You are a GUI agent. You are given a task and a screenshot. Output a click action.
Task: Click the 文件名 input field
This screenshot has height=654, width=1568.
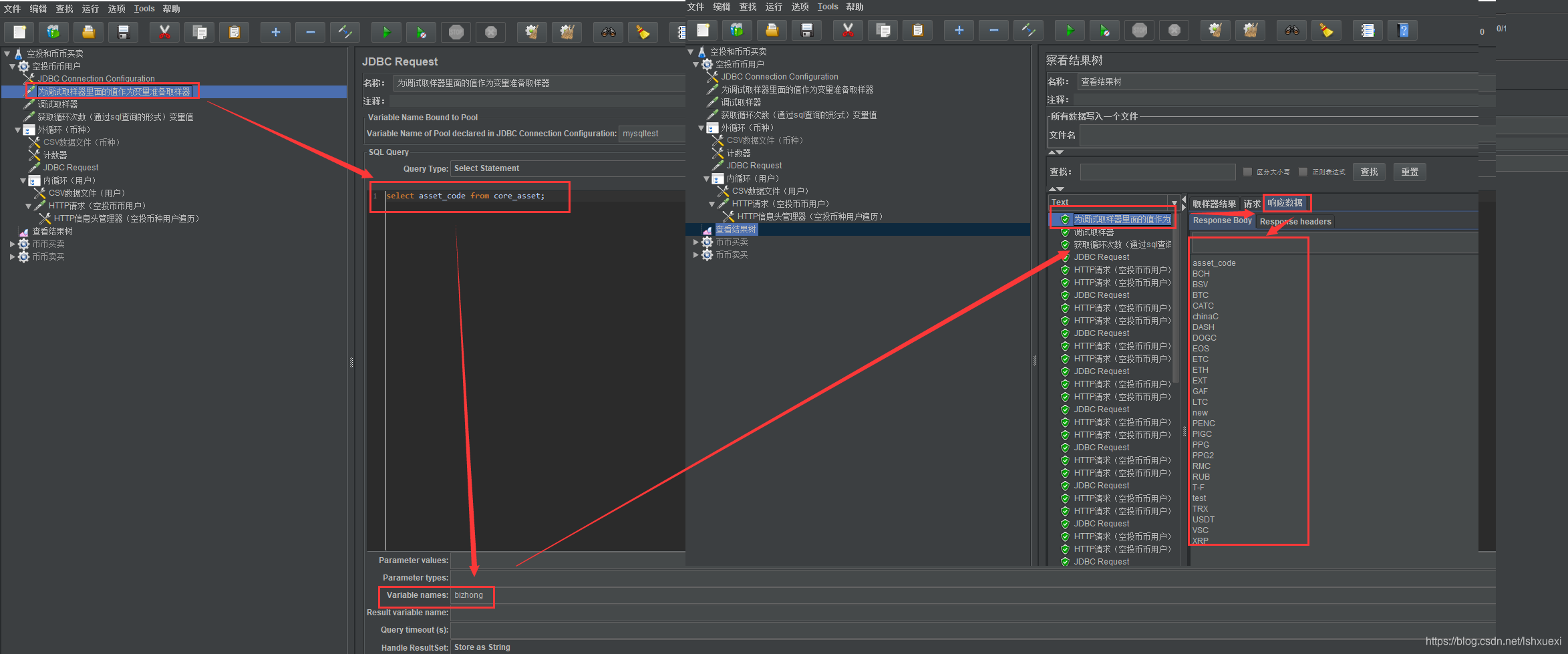click(x=1279, y=135)
